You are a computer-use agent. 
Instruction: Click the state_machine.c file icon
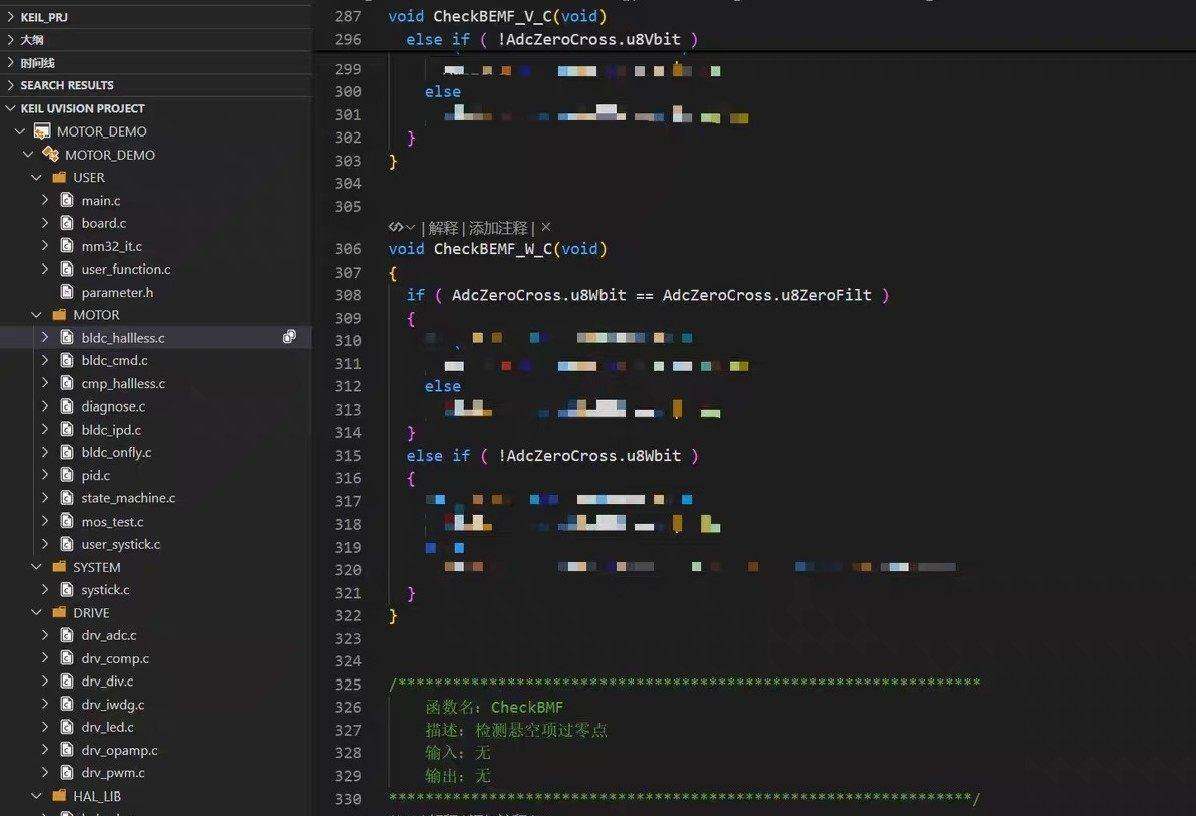click(67, 497)
